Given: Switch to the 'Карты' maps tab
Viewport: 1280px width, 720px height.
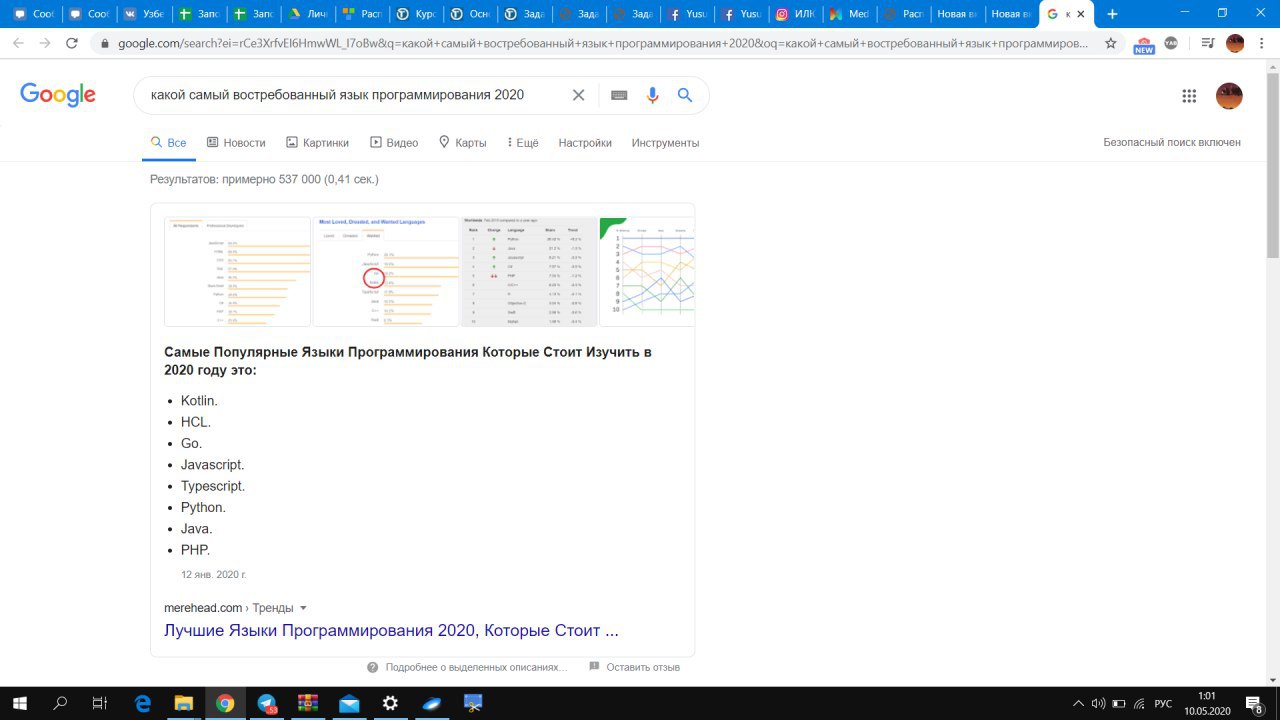Looking at the screenshot, I should [462, 143].
